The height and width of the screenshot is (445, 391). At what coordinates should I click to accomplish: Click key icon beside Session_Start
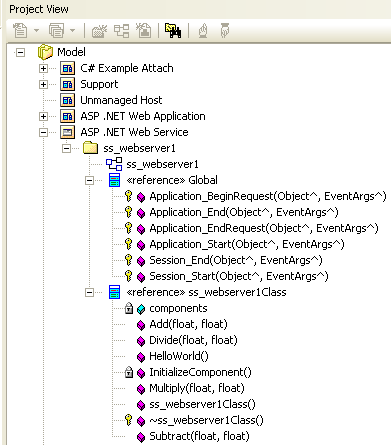point(128,276)
